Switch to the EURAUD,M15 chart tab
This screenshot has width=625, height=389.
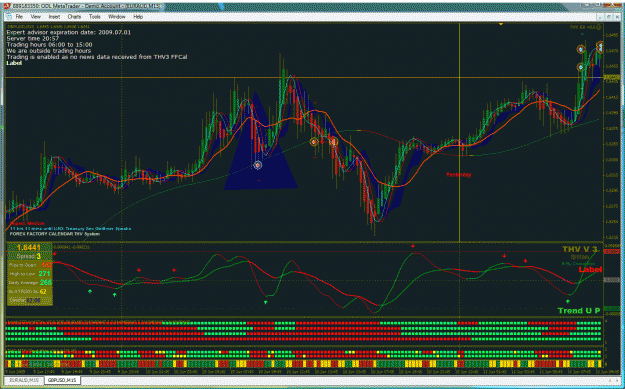point(24,380)
